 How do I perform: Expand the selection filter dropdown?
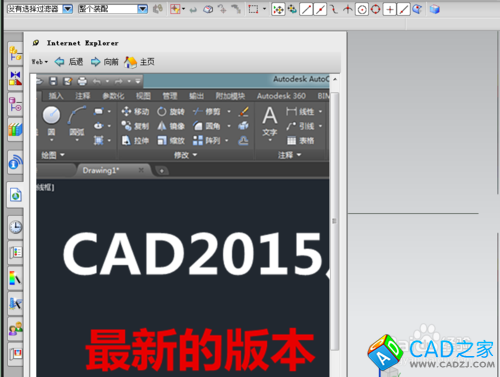(67, 9)
